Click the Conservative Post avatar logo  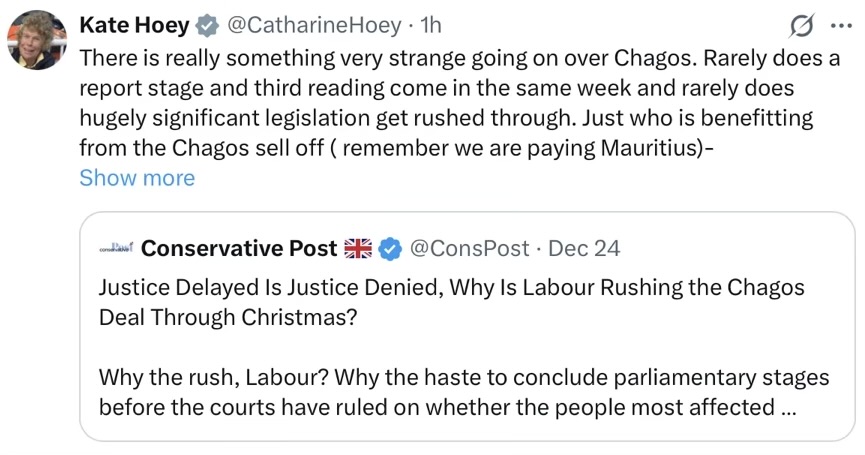(x=116, y=247)
